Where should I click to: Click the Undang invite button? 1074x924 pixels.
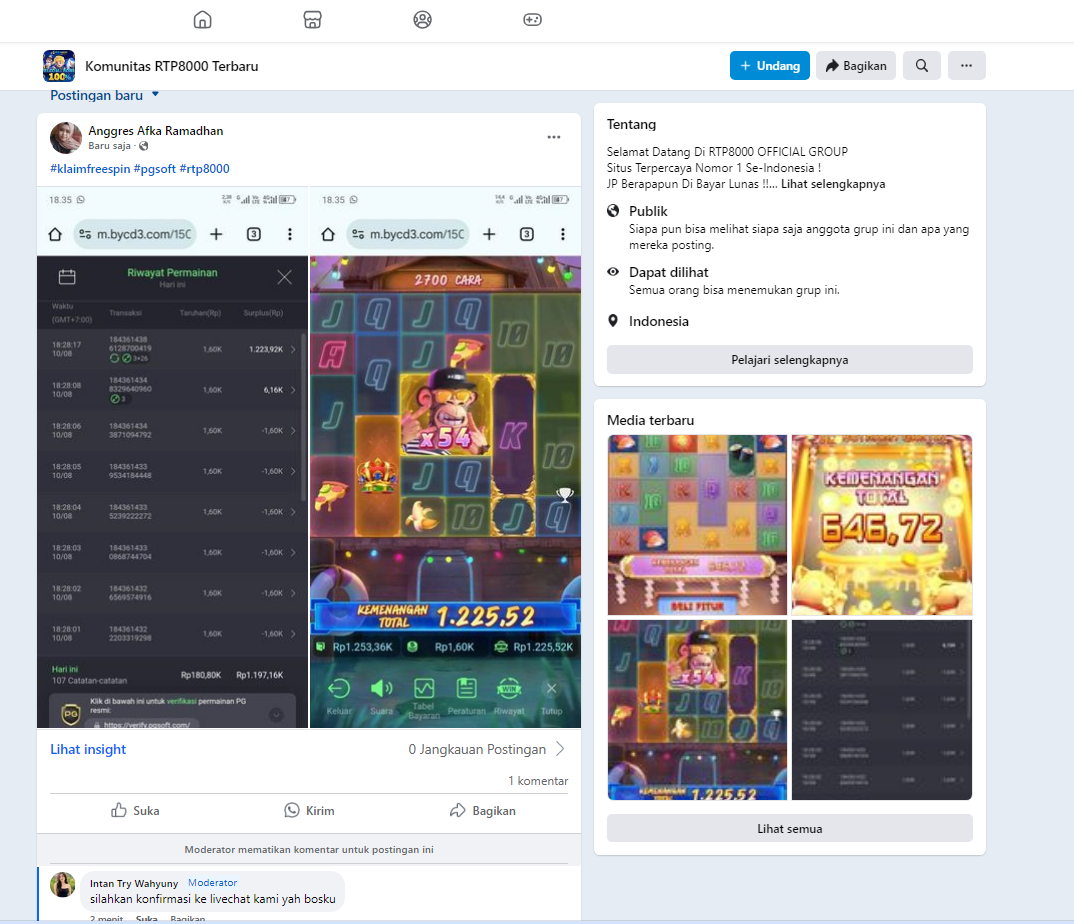coord(770,66)
